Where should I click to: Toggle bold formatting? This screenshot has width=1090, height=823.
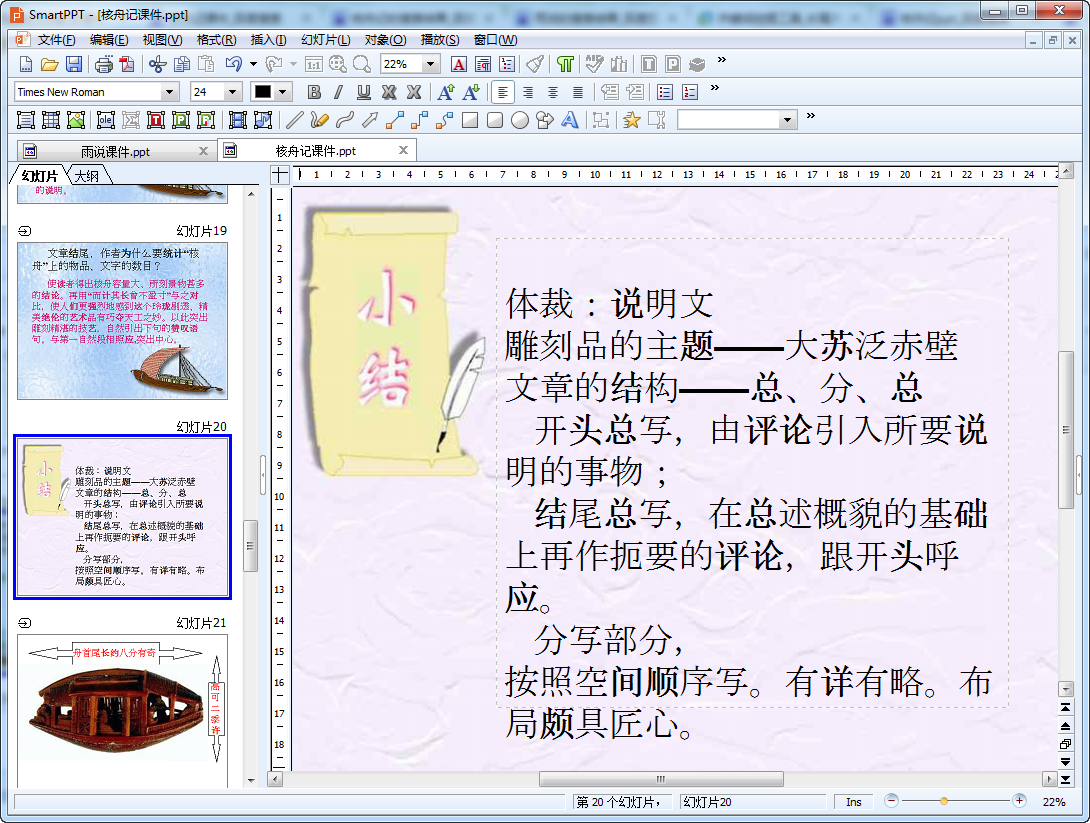pyautogui.click(x=314, y=92)
